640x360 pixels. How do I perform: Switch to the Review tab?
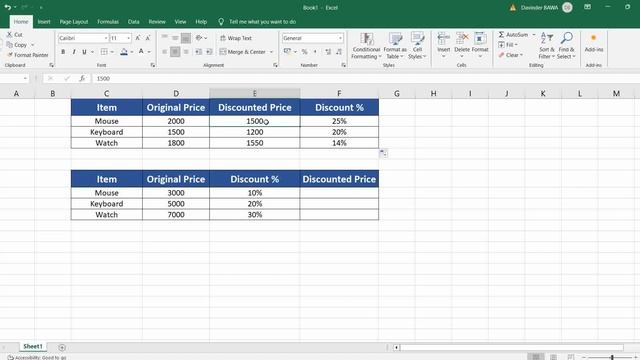point(157,22)
